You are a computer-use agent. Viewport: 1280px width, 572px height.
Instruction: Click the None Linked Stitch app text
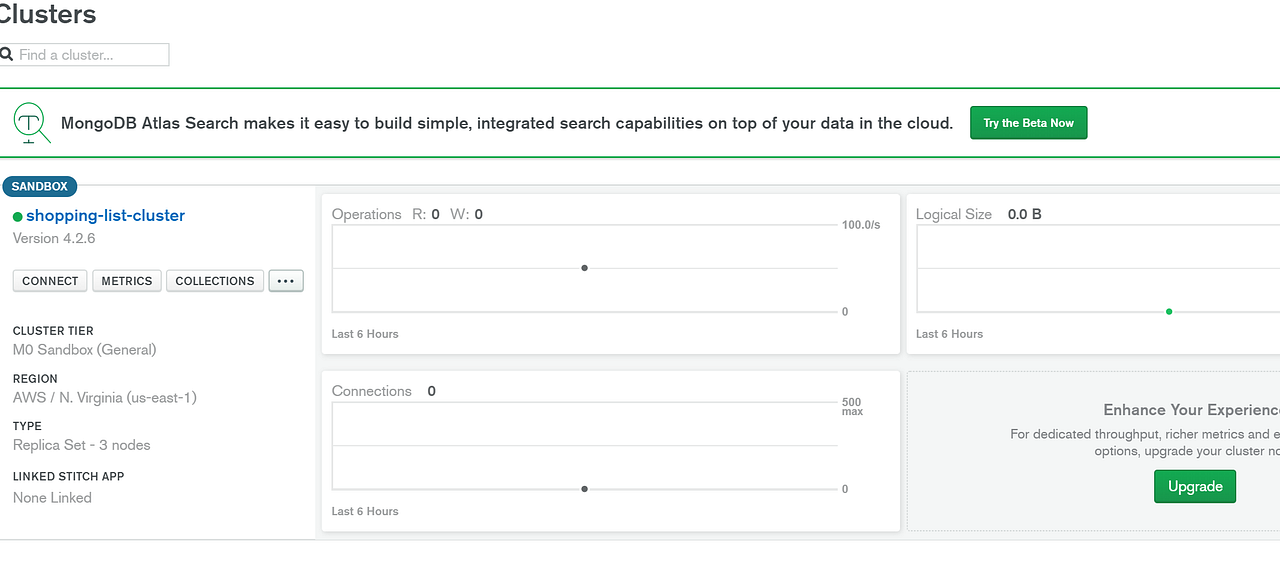coord(52,498)
